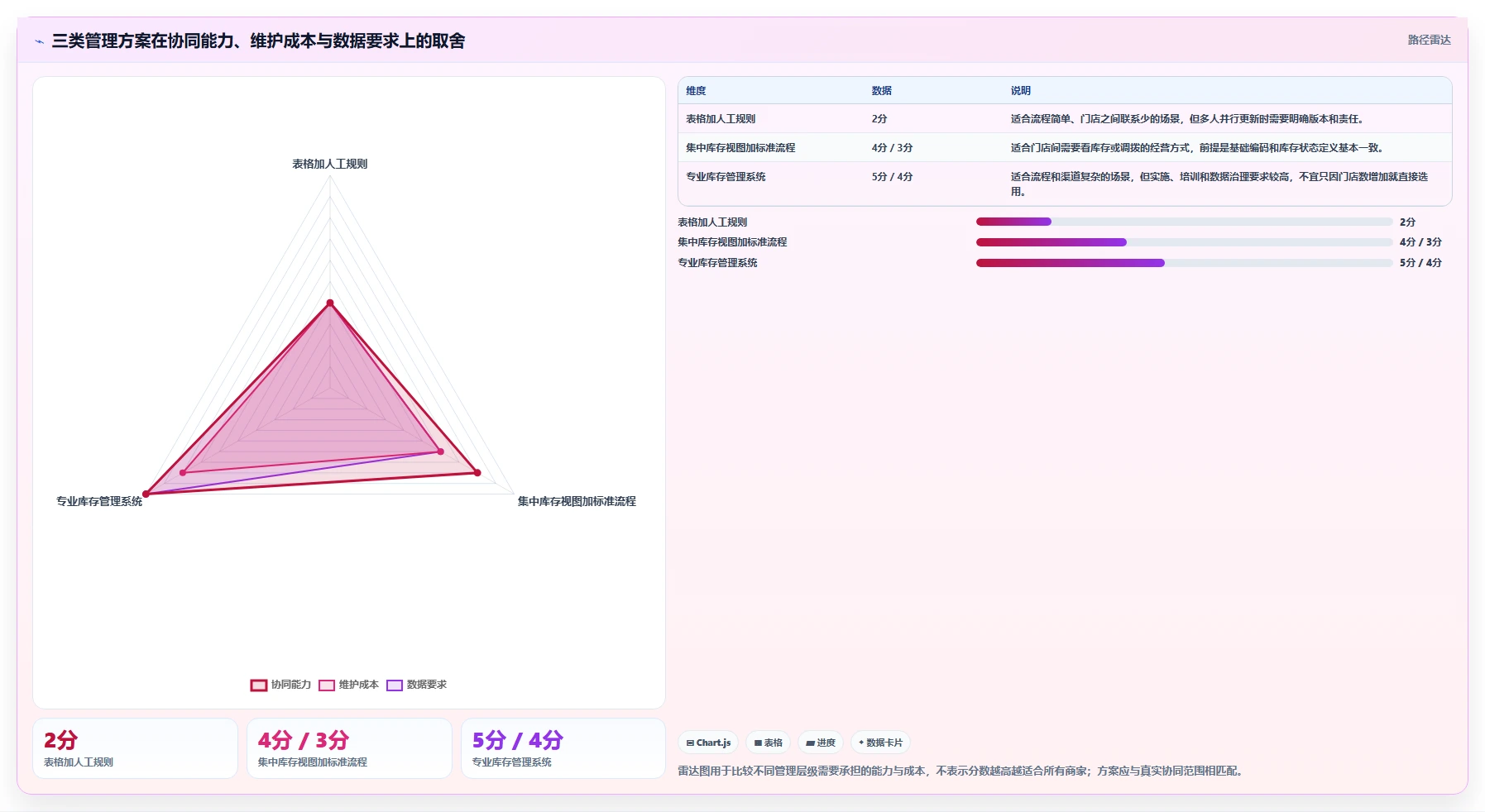Toggle 数据要求 legend swatch

click(x=395, y=685)
